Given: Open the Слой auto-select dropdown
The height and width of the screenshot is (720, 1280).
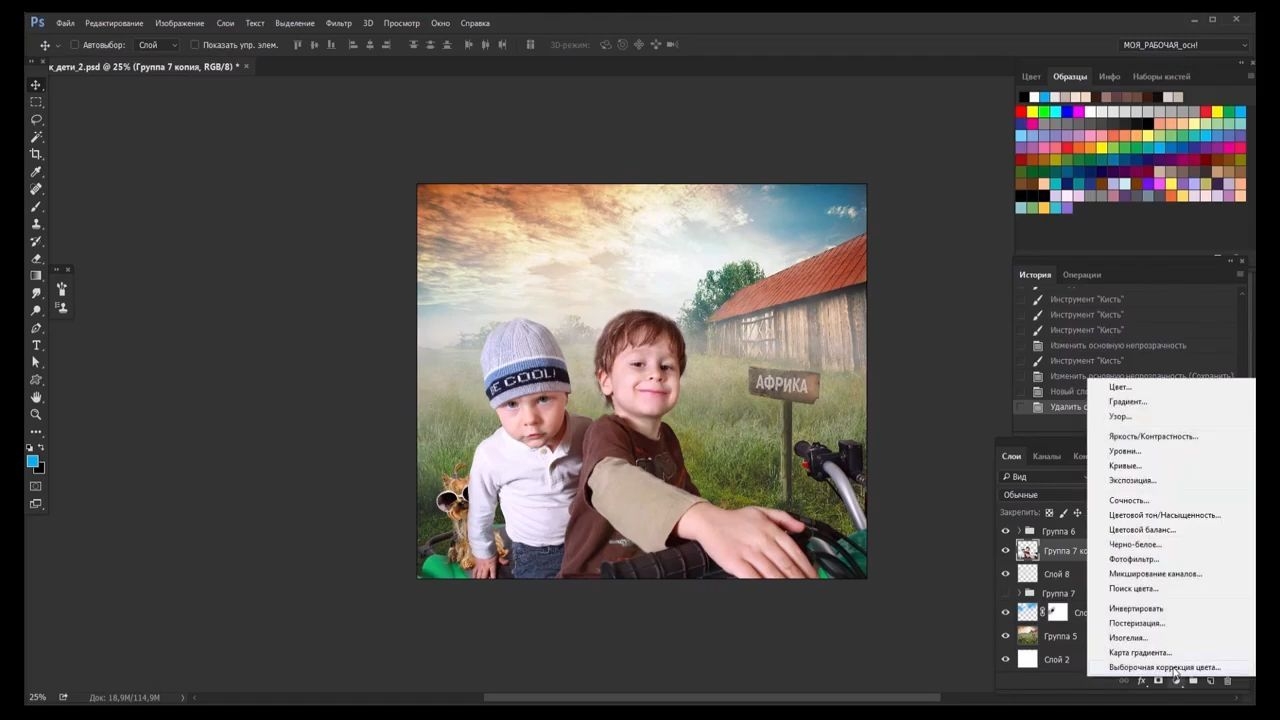Looking at the screenshot, I should tap(157, 45).
